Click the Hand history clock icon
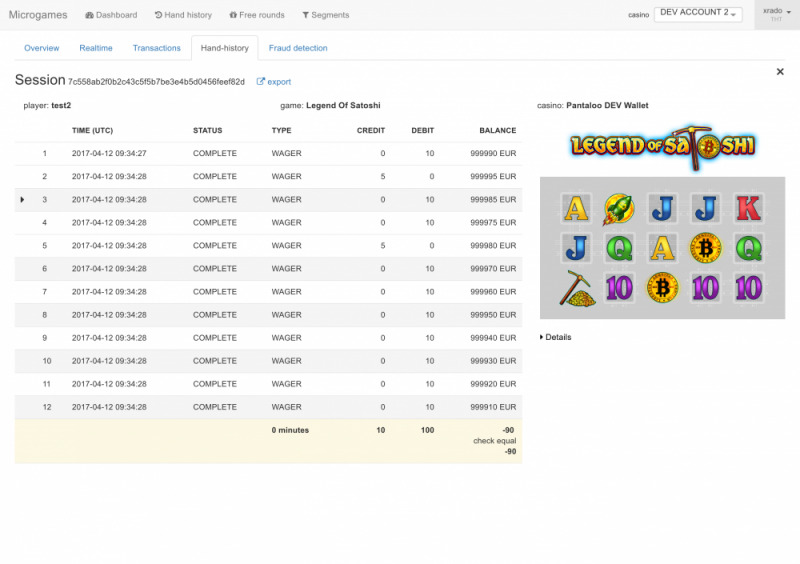The width and height of the screenshot is (800, 564). [158, 15]
